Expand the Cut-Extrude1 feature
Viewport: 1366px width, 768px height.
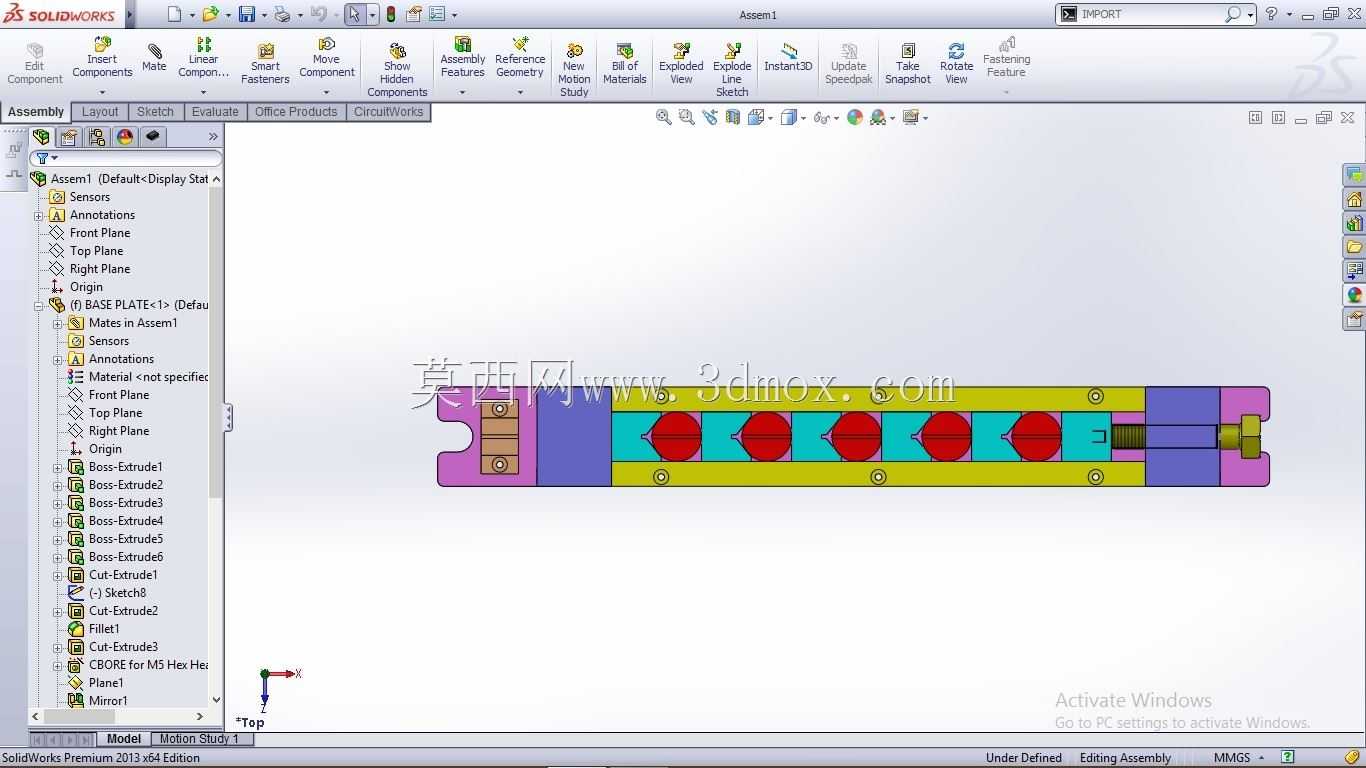(57, 575)
